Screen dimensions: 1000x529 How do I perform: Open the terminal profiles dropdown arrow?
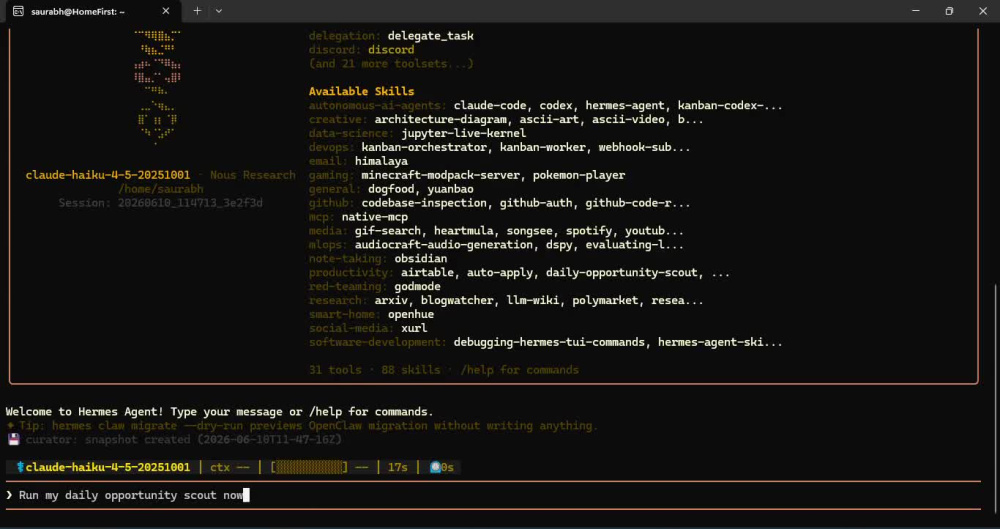tap(219, 11)
